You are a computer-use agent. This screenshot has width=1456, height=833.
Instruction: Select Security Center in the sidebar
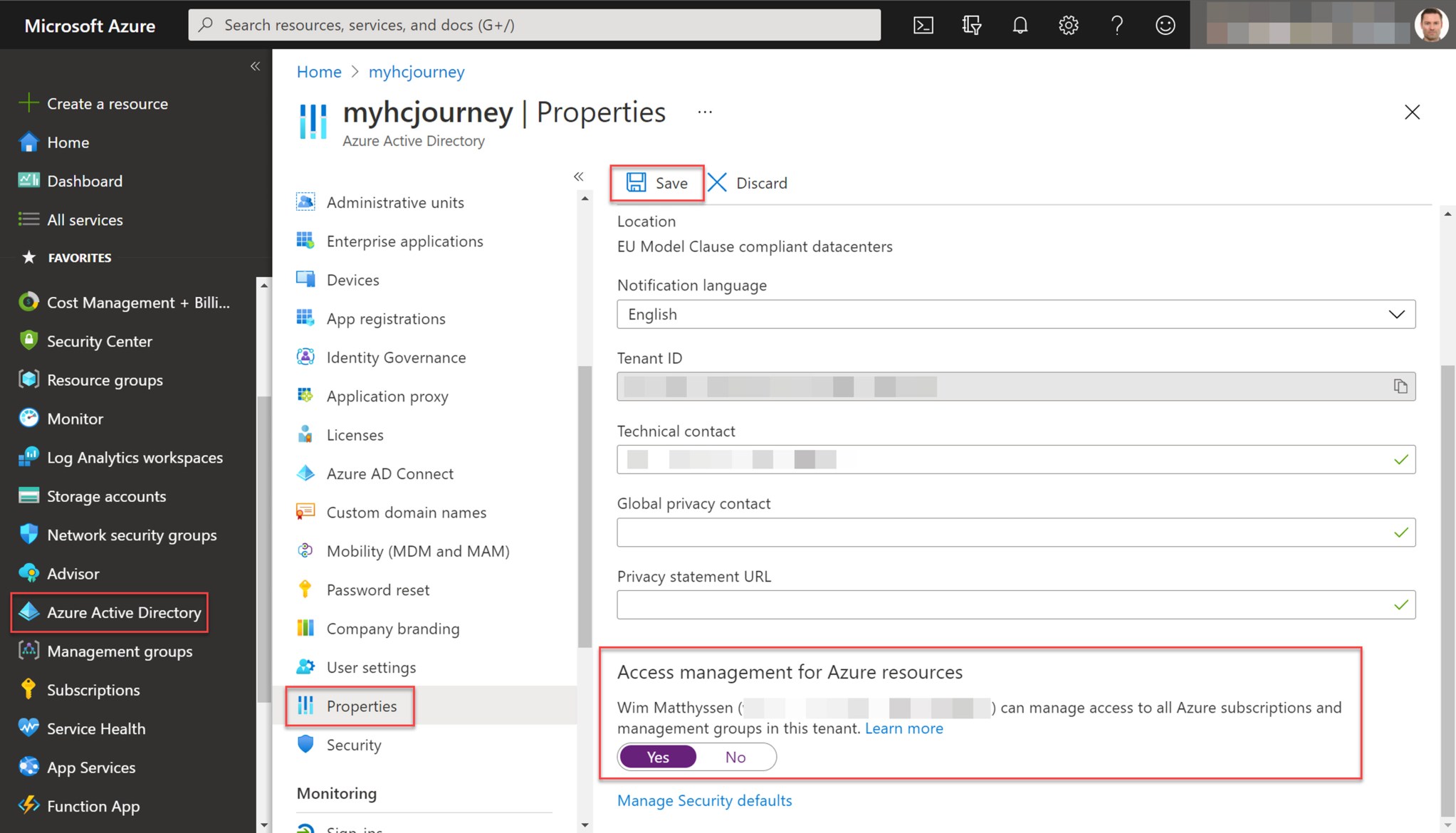pyautogui.click(x=99, y=341)
